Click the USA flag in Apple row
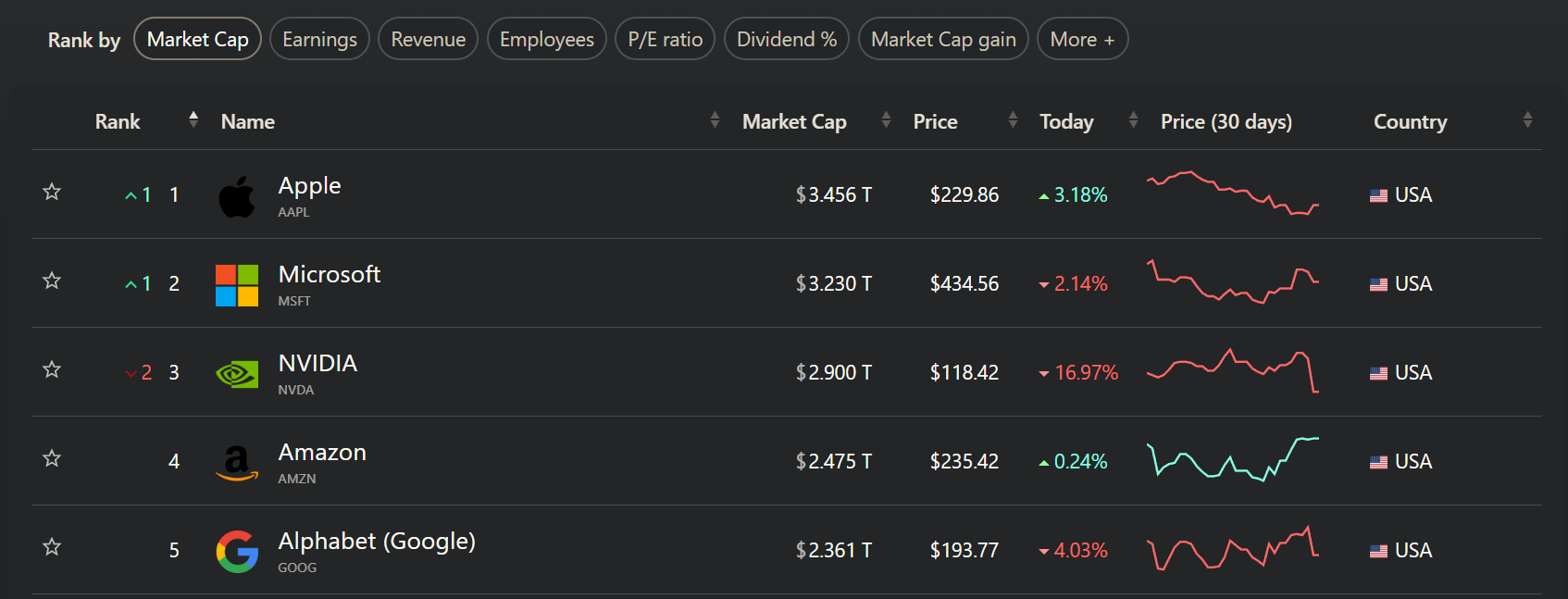Image resolution: width=1568 pixels, height=599 pixels. click(x=1378, y=195)
